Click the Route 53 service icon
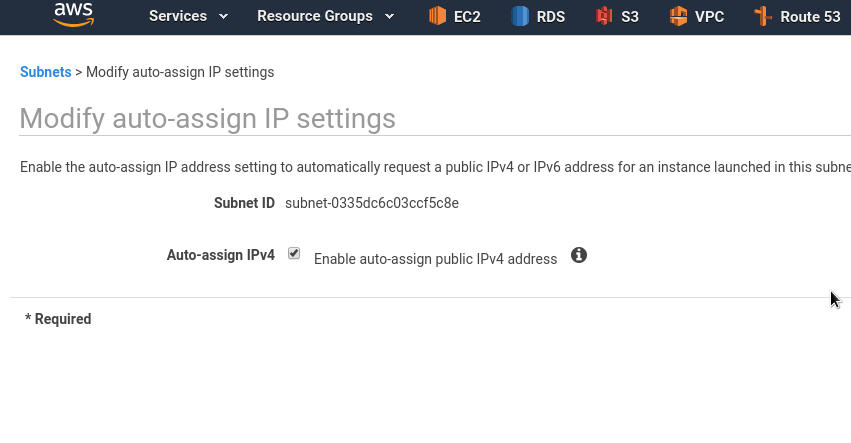 click(763, 16)
